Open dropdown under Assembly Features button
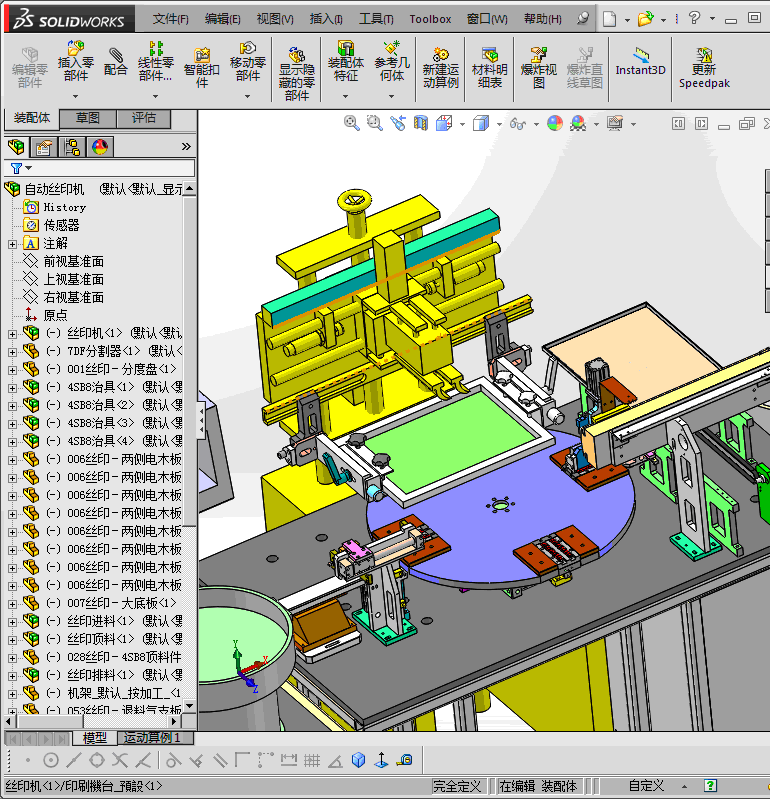 click(x=346, y=96)
